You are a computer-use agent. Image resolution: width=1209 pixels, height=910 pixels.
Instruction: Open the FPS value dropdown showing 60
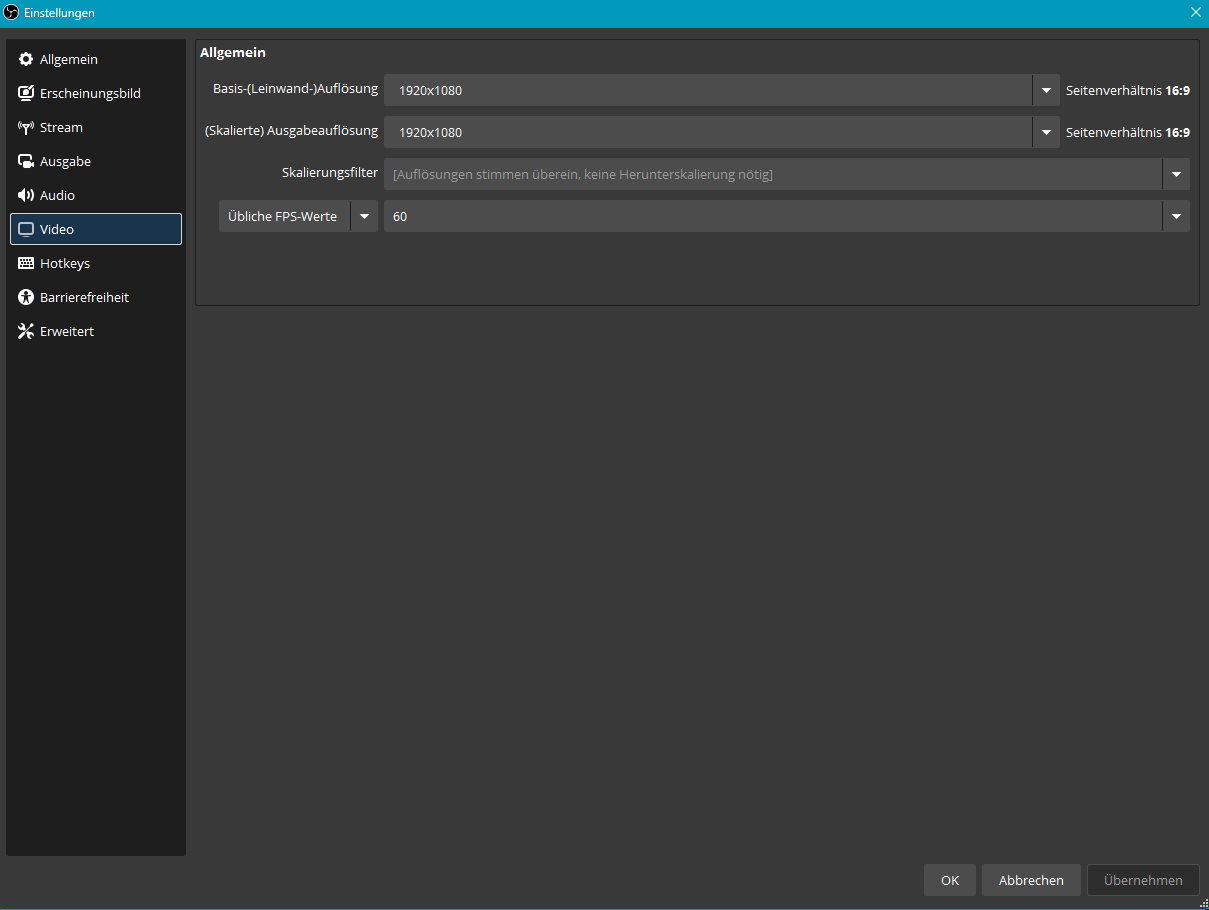1176,216
